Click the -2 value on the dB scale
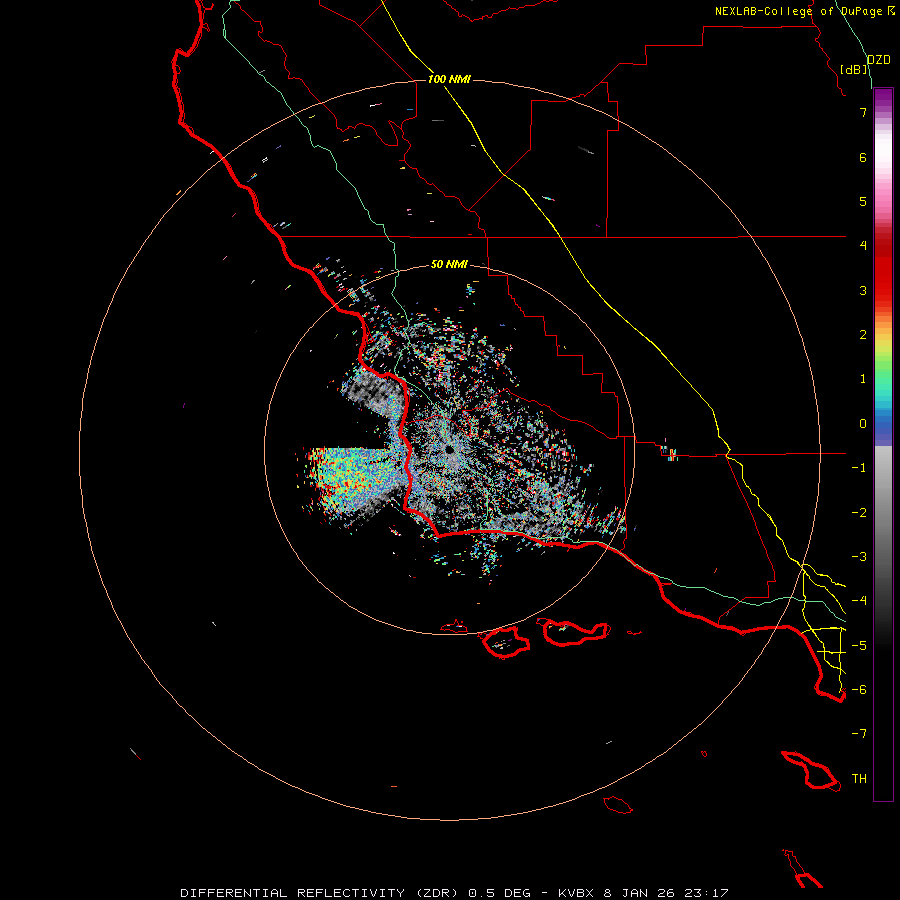 pos(859,513)
